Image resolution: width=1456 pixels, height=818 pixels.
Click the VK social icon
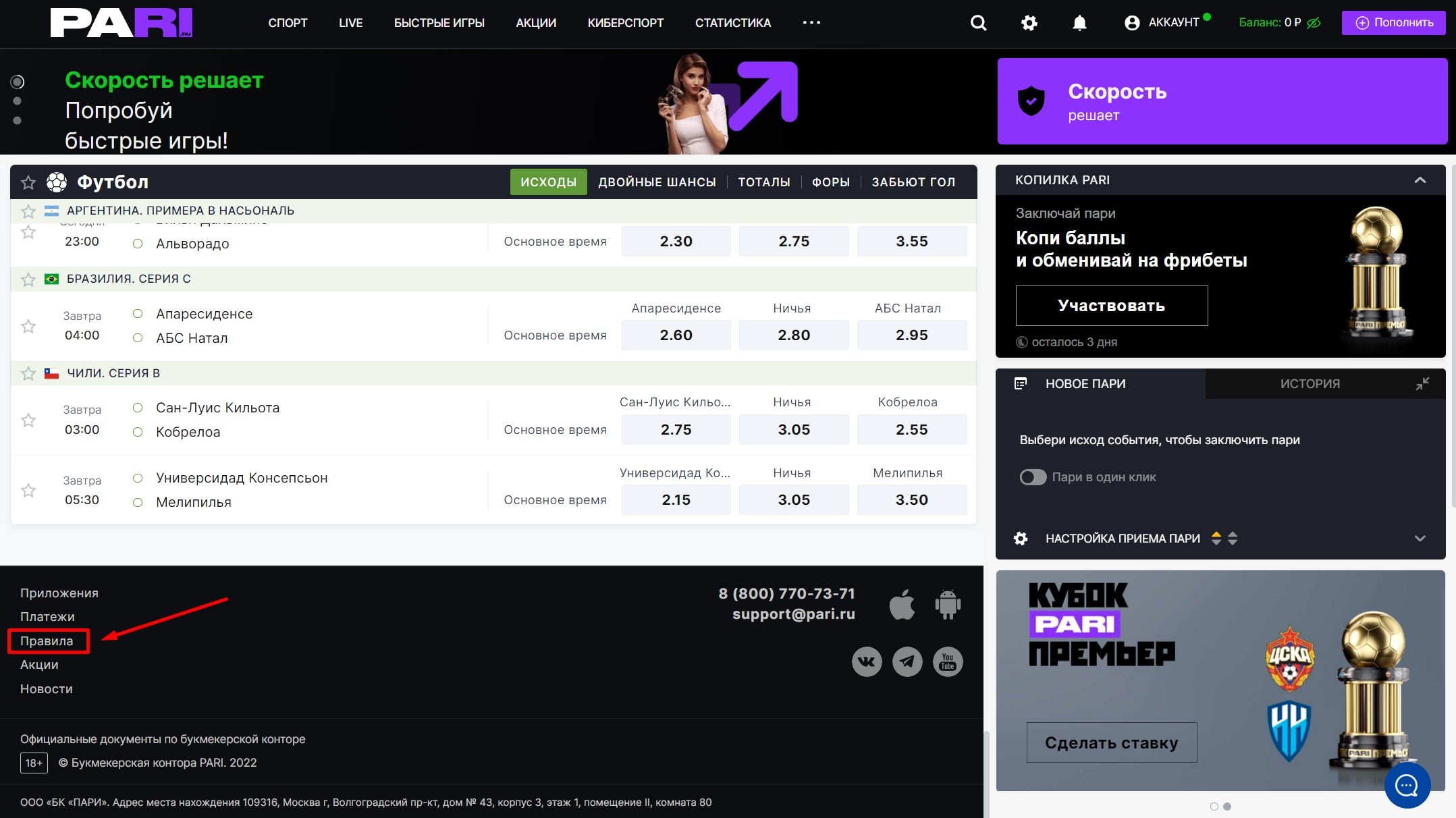point(867,661)
